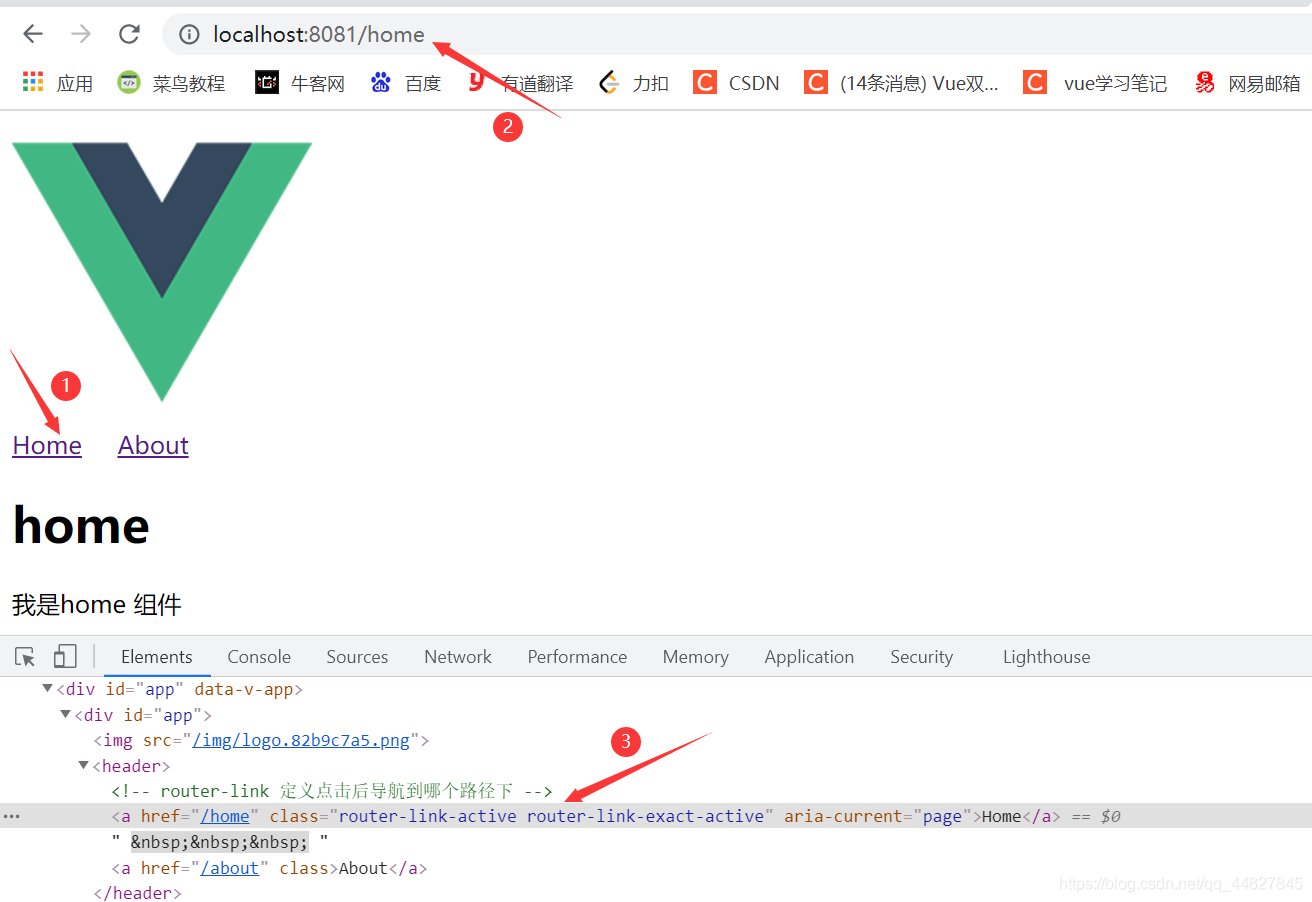Viewport: 1312px width, 902px height.
Task: Open the 百度 bookmark
Action: (405, 83)
